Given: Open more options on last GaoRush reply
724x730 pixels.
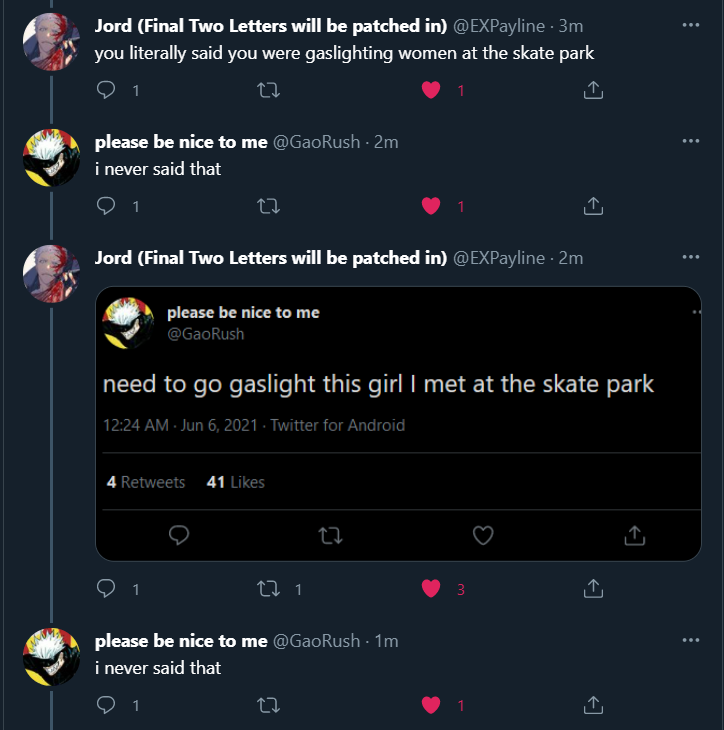Looking at the screenshot, I should (690, 640).
